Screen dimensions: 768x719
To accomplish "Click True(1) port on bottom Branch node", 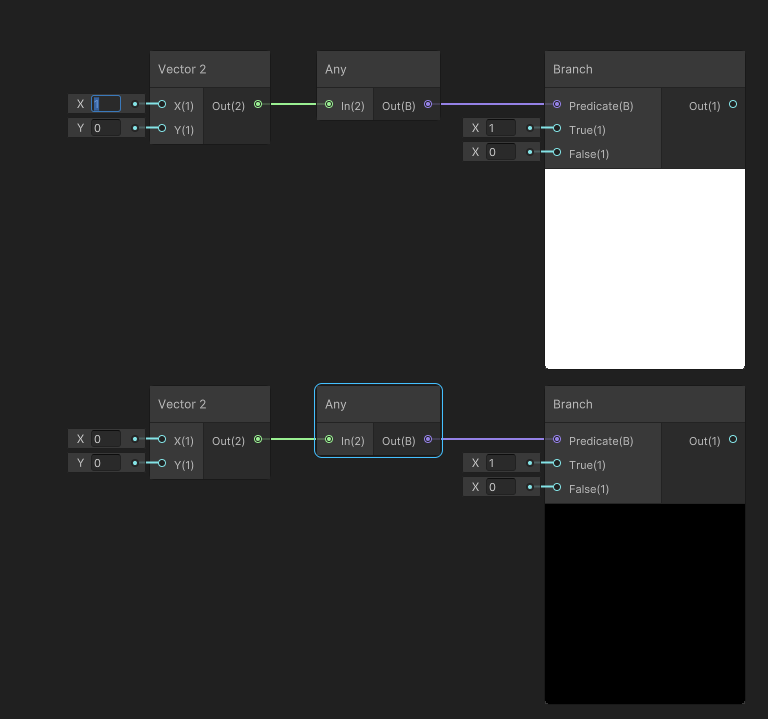I will pyautogui.click(x=557, y=463).
